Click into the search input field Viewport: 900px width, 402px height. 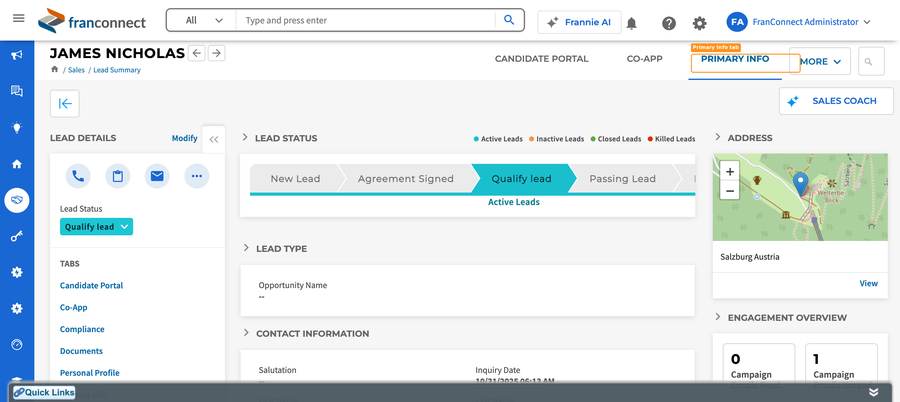click(366, 20)
